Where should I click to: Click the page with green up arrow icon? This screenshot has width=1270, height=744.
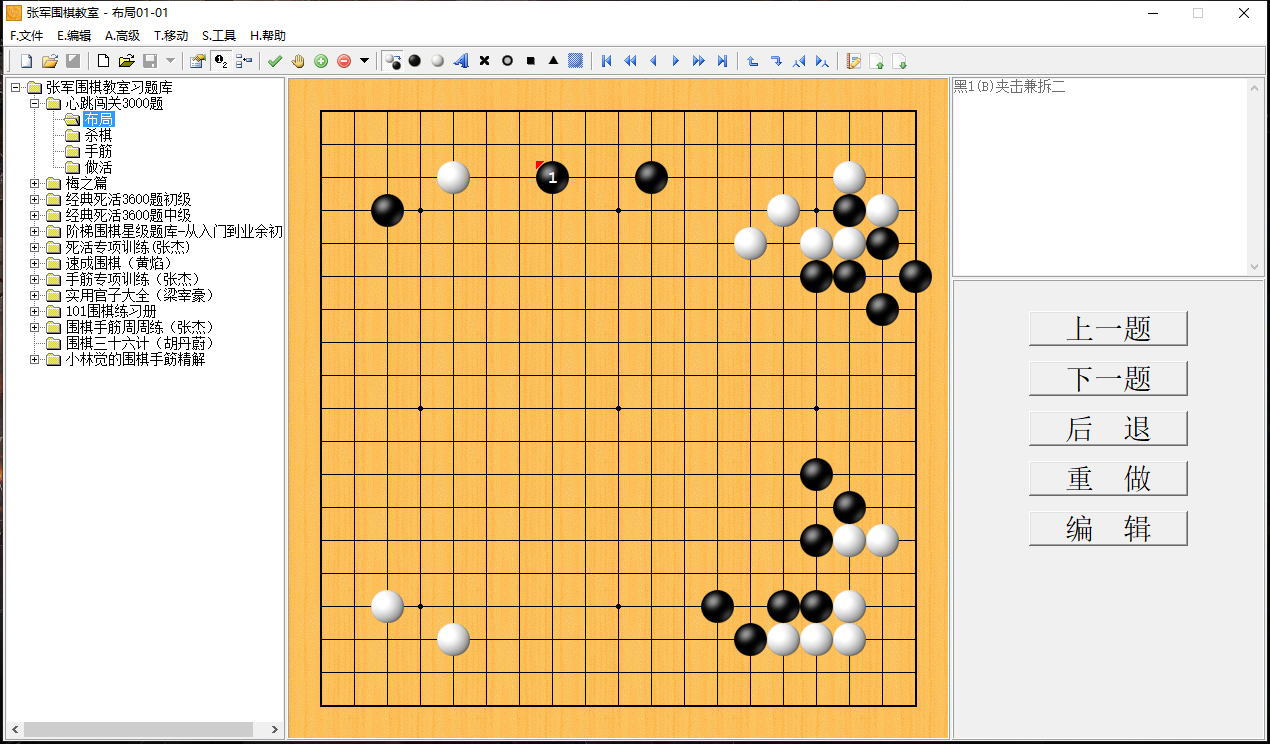(877, 61)
